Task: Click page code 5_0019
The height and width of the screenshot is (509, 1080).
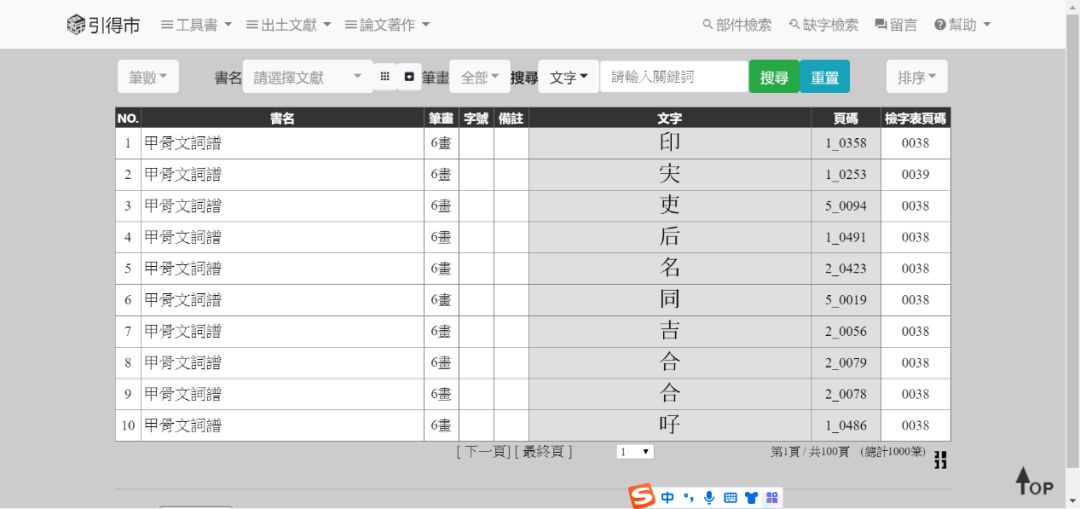Action: (x=846, y=300)
